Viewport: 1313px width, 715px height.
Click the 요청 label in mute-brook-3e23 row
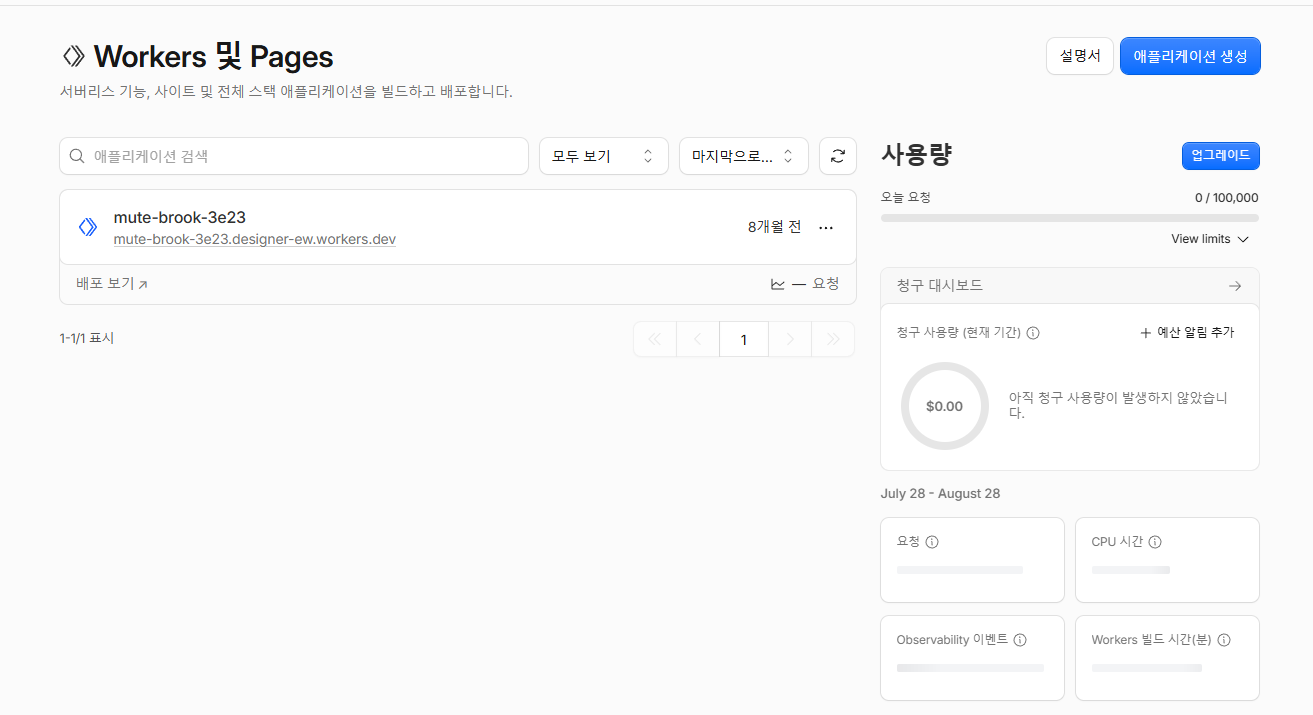pos(826,284)
